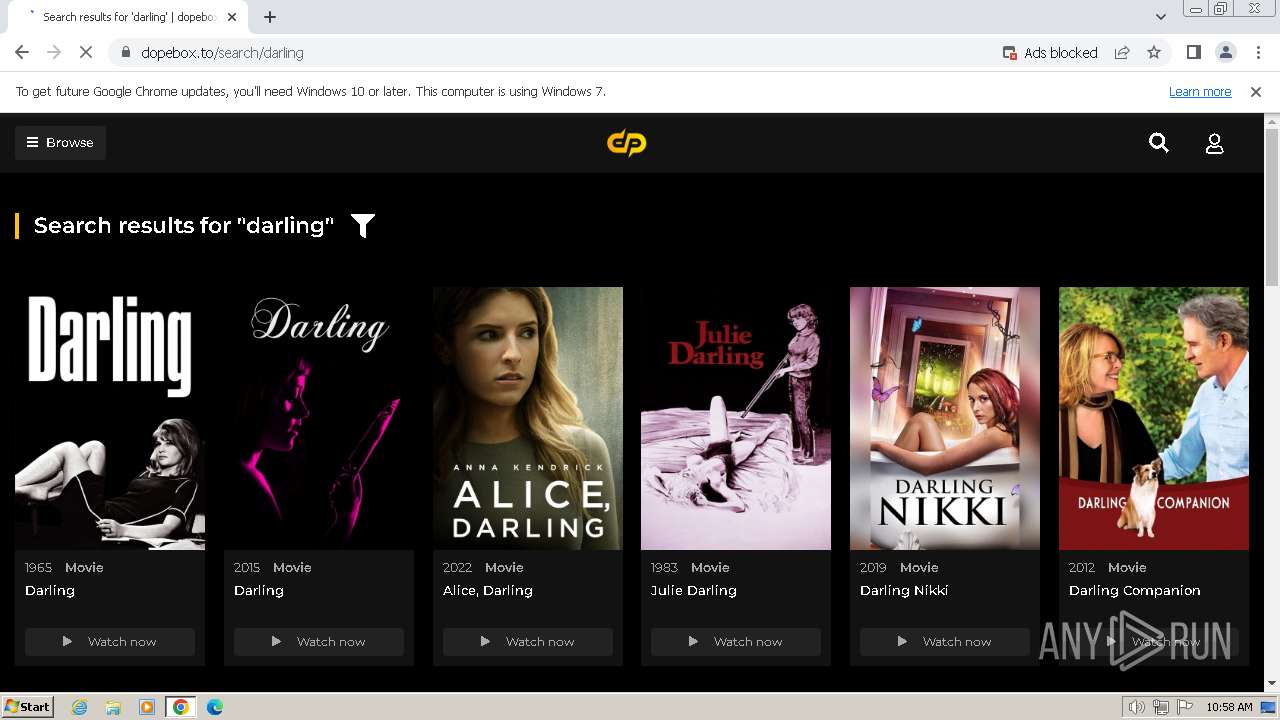The image size is (1280, 720).
Task: Watch now Darling Nikki
Action: 945,641
